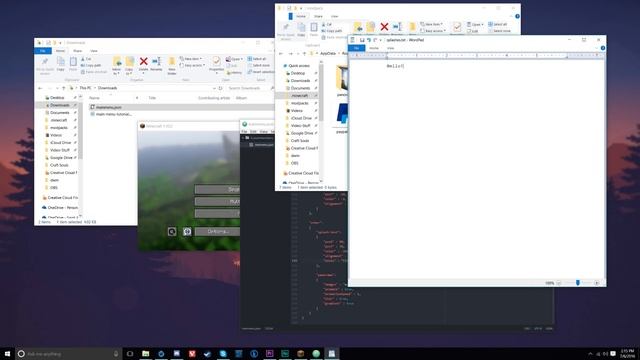Switch to View tab in WordPad
Viewport: 640px width, 360px height.
(391, 48)
